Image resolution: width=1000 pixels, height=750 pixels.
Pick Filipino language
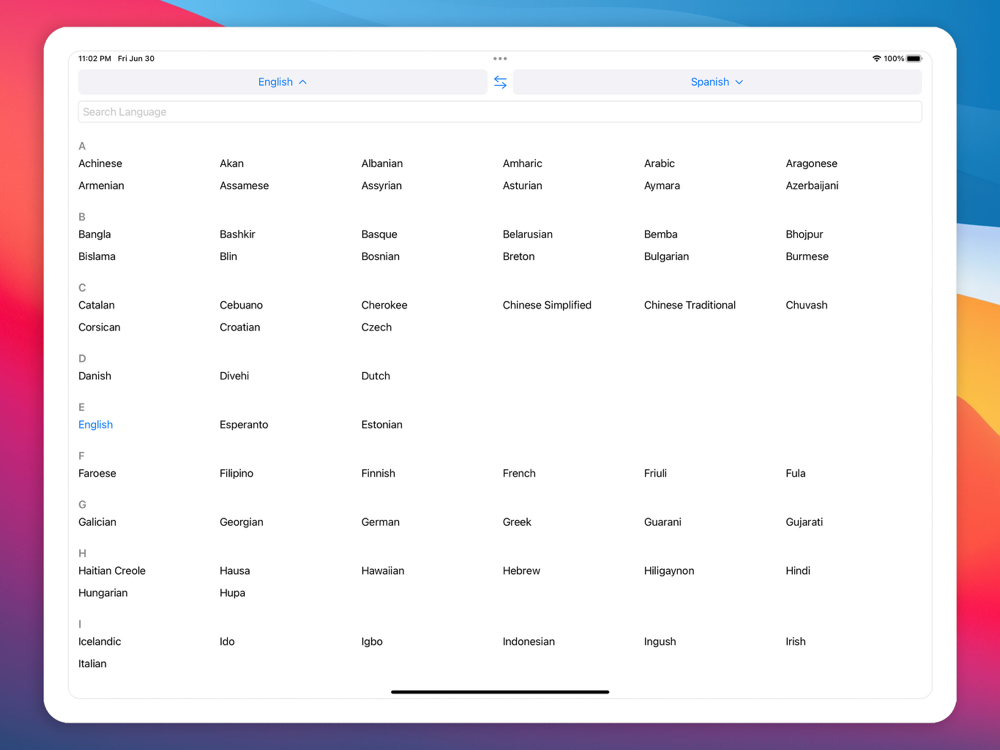tap(236, 473)
